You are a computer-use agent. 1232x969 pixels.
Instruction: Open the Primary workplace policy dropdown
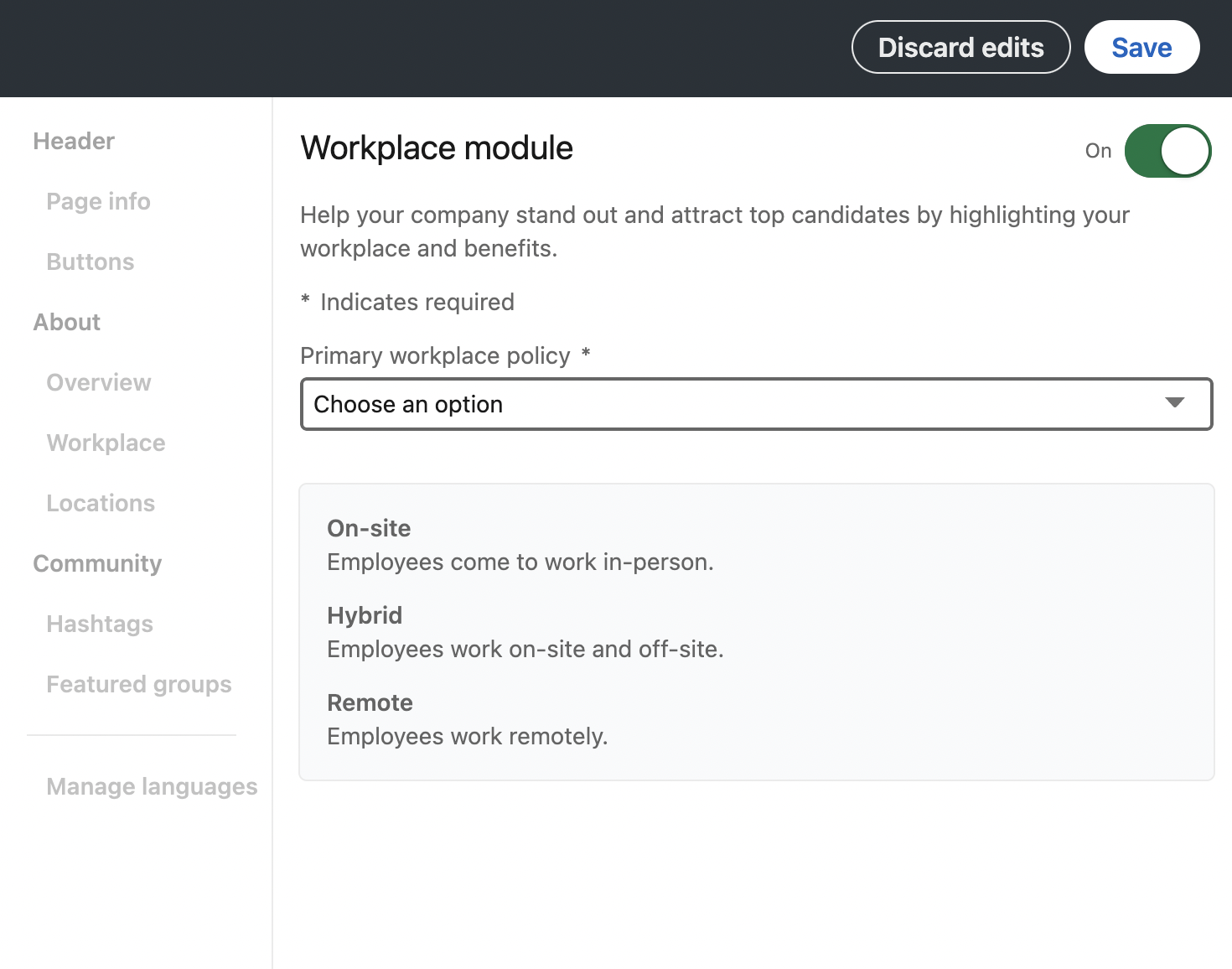pyautogui.click(x=738, y=404)
